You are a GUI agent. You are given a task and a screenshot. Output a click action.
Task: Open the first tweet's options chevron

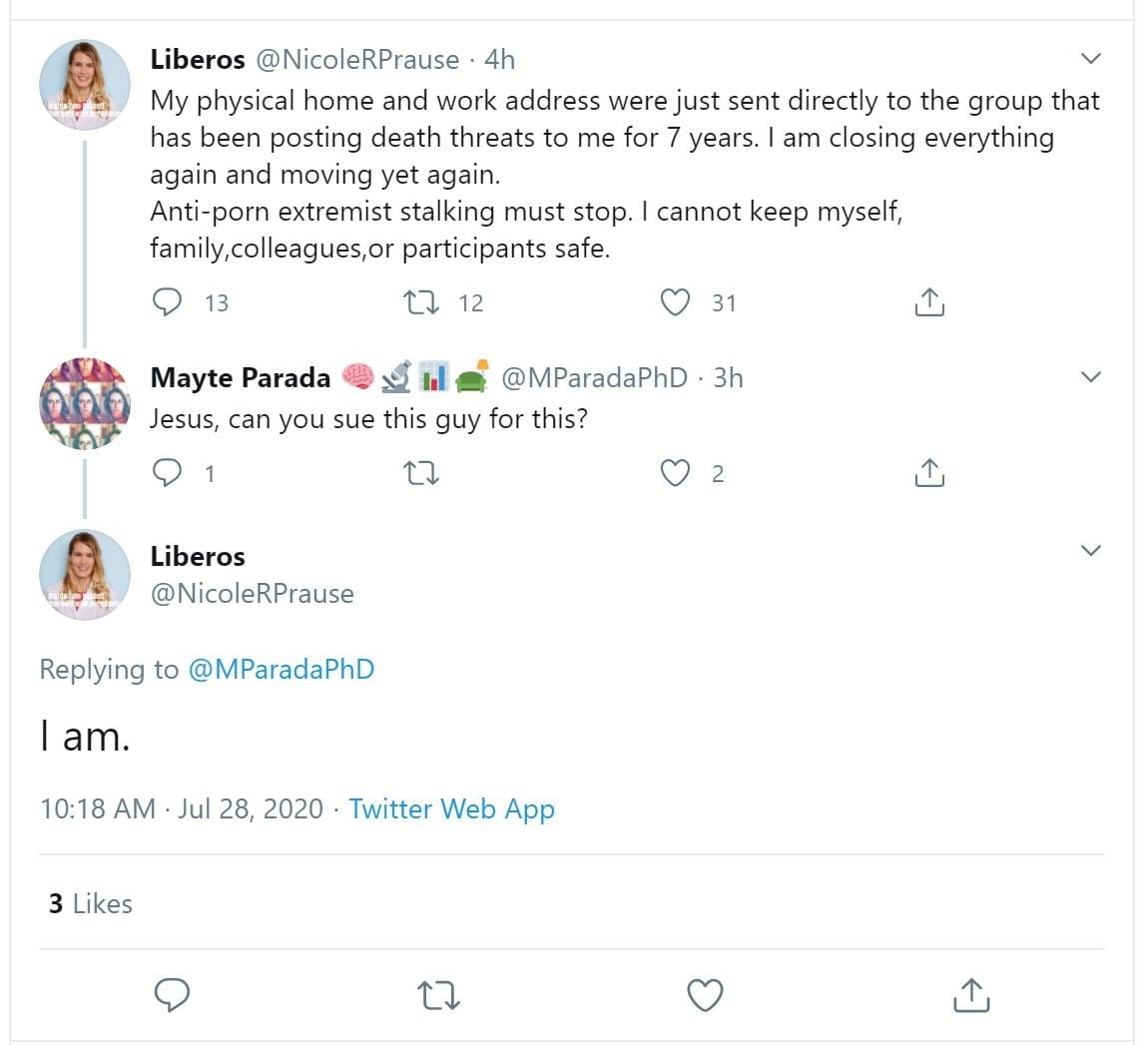[1091, 59]
